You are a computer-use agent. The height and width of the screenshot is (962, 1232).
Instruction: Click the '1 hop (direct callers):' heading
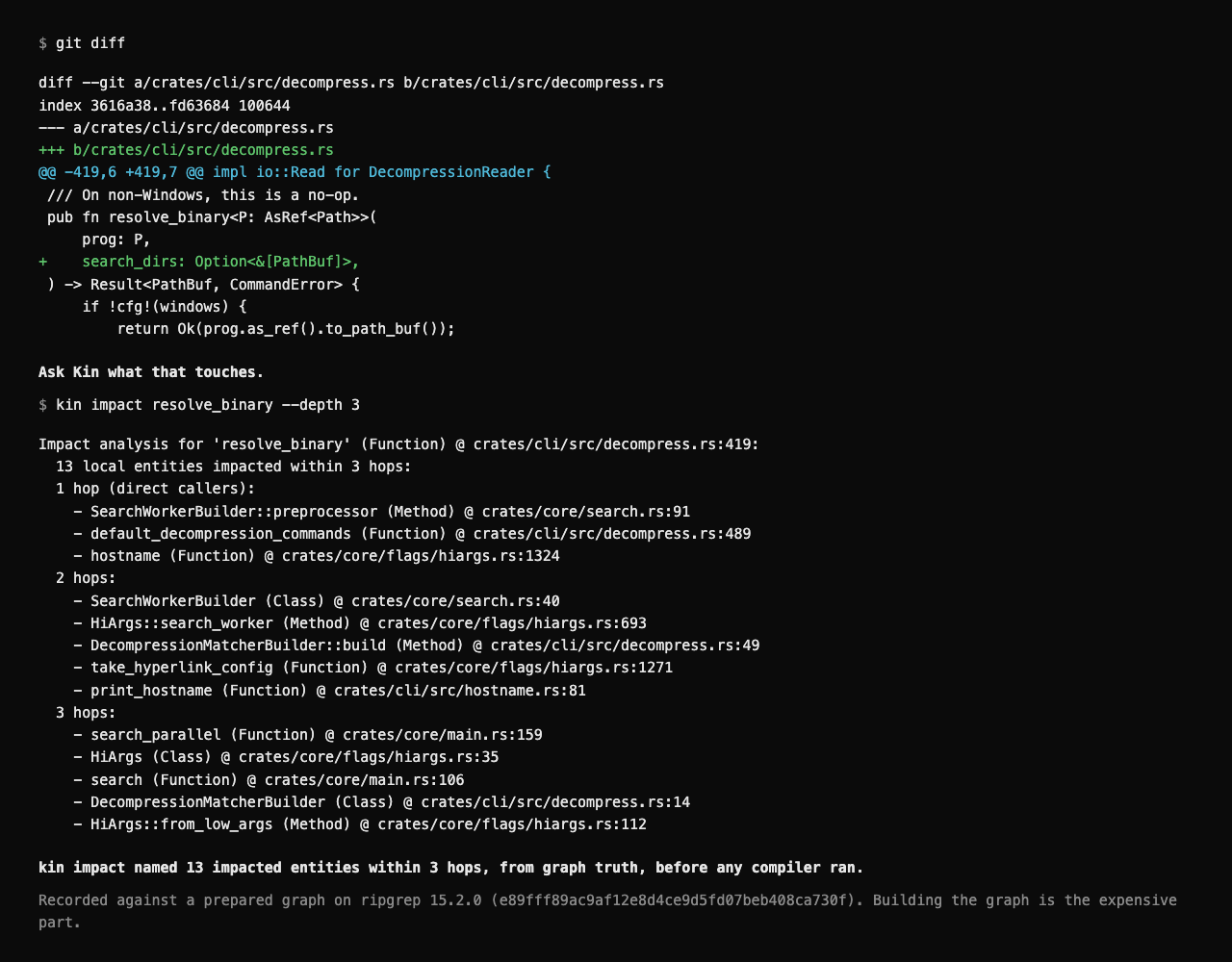[156, 489]
